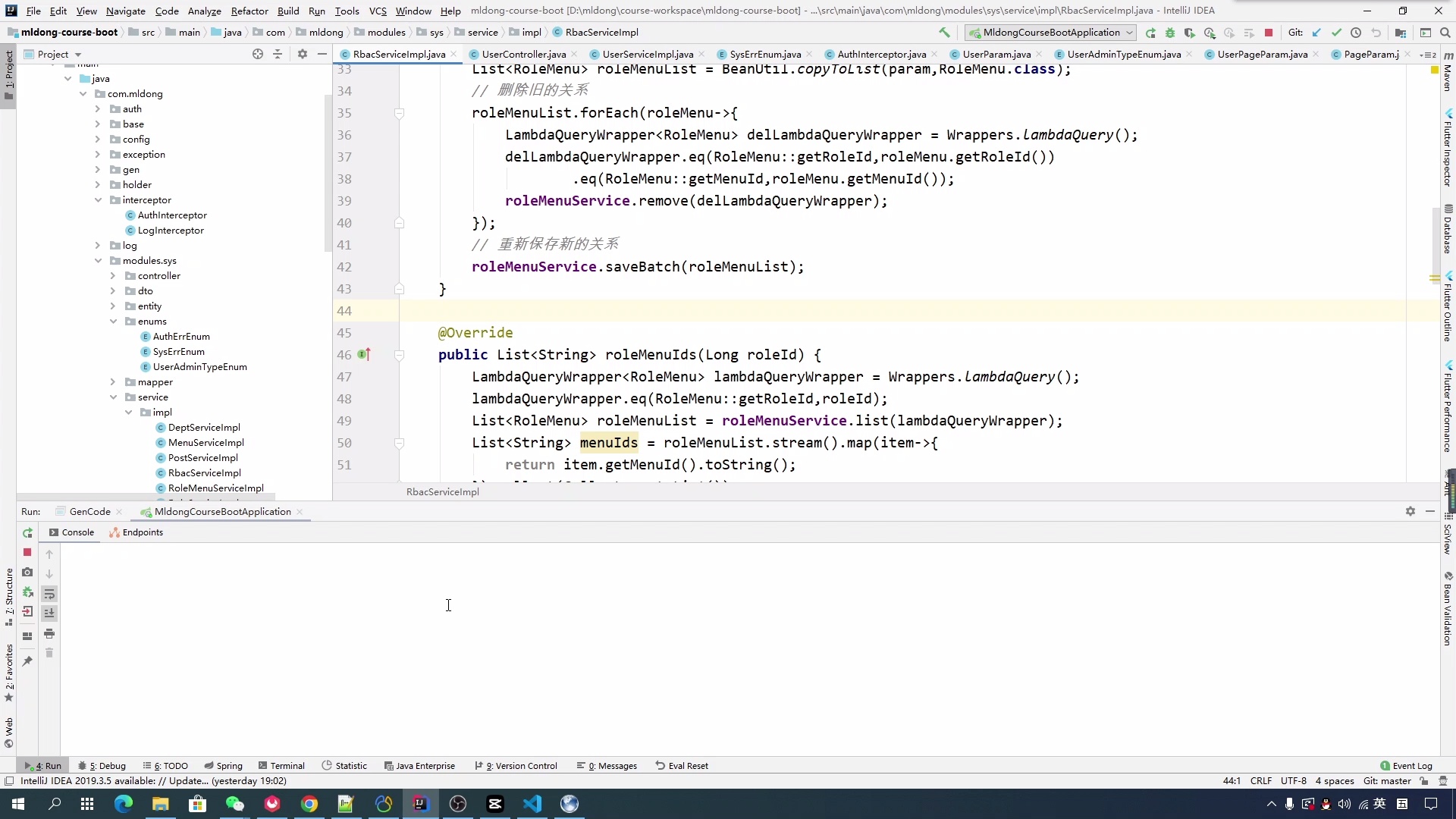Screen dimensions: 1456x819
Task: Open the Refactor menu
Action: 249,11
